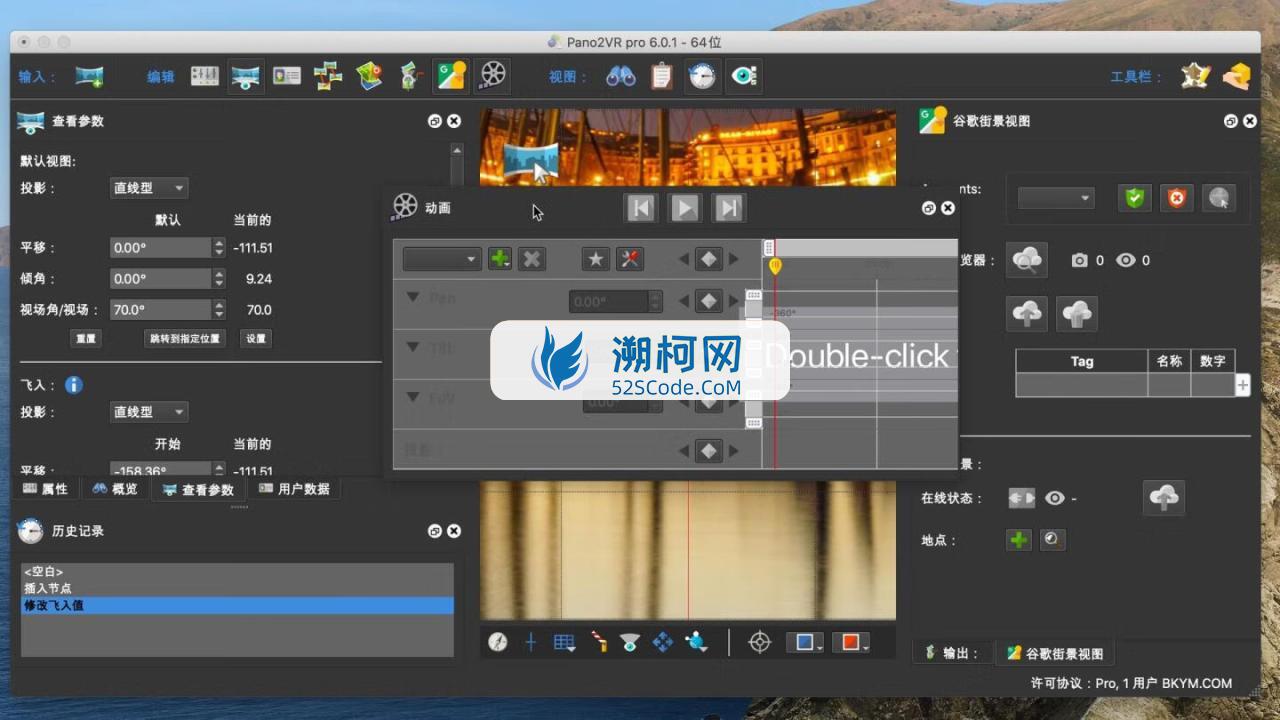Viewport: 1280px width, 720px height.
Task: Click the default pan value stepper
Action: click(219, 247)
